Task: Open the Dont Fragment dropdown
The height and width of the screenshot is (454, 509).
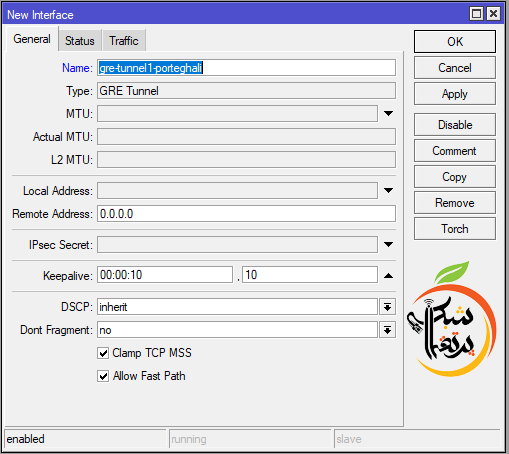Action: (387, 330)
